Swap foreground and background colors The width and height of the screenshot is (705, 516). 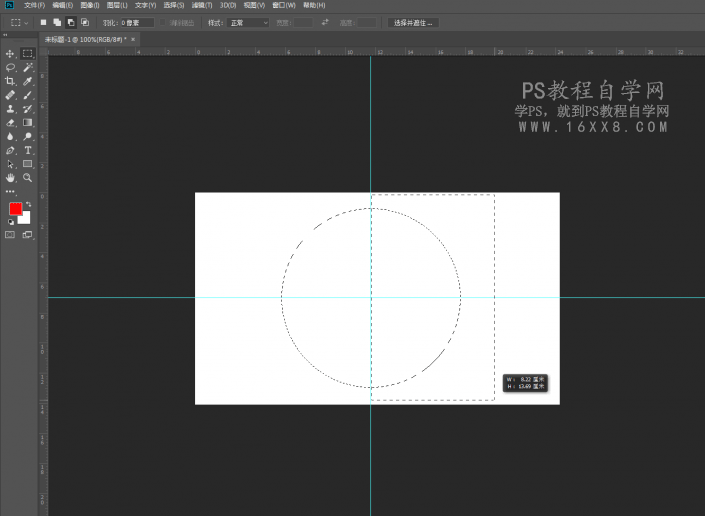28,205
